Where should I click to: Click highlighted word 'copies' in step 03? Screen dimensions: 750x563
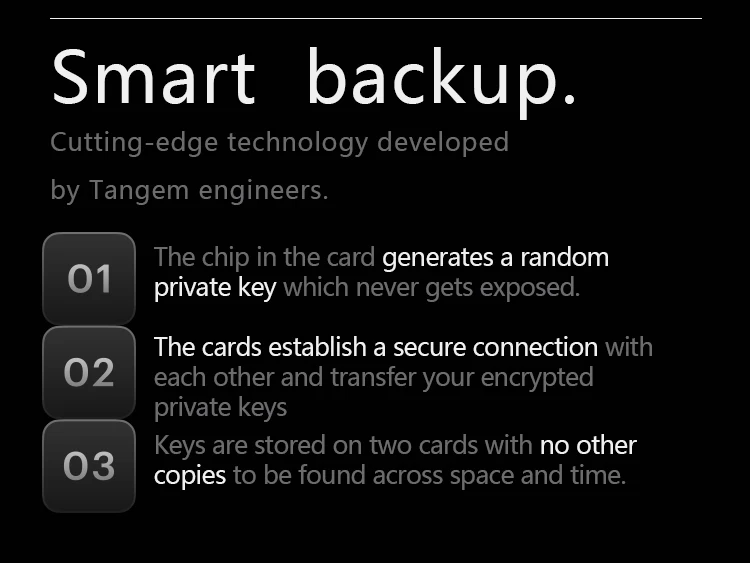[x=190, y=475]
